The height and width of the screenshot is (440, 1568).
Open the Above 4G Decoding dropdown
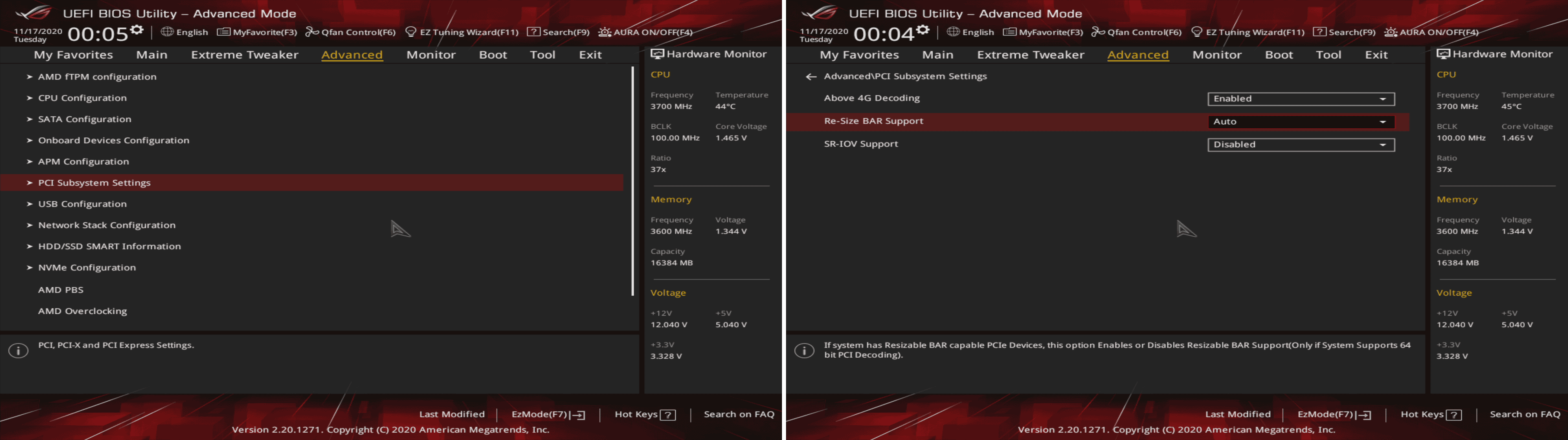(1301, 99)
